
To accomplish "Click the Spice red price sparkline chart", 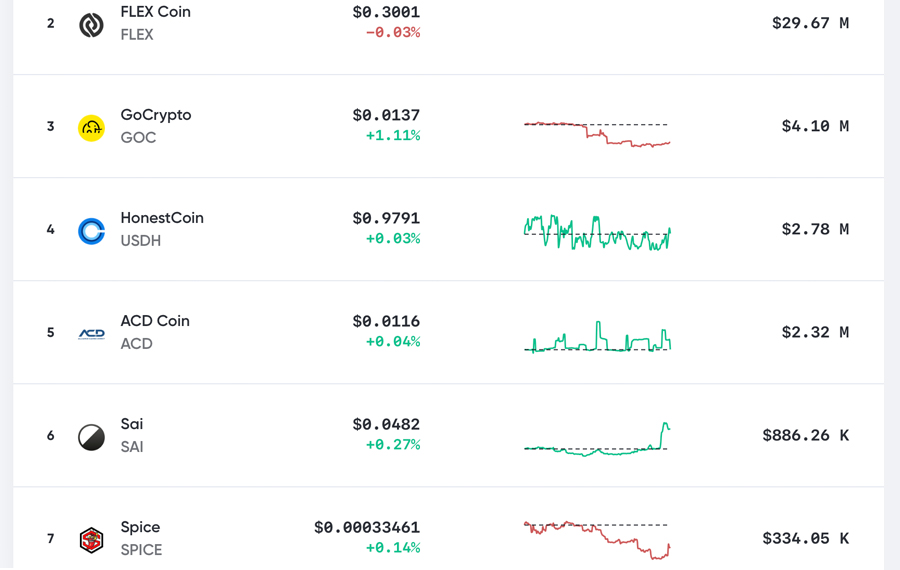I will pos(597,538).
